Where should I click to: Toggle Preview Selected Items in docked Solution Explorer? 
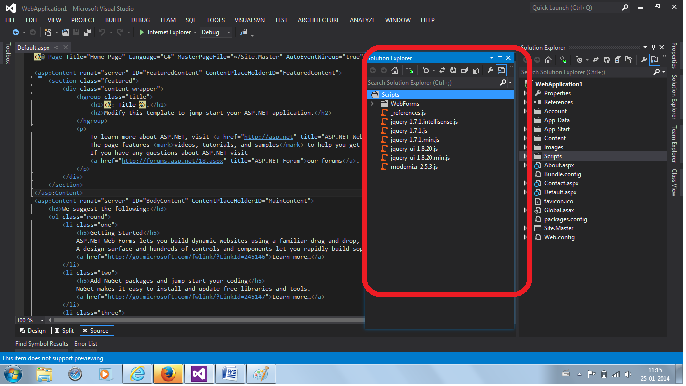pyautogui.click(x=654, y=60)
